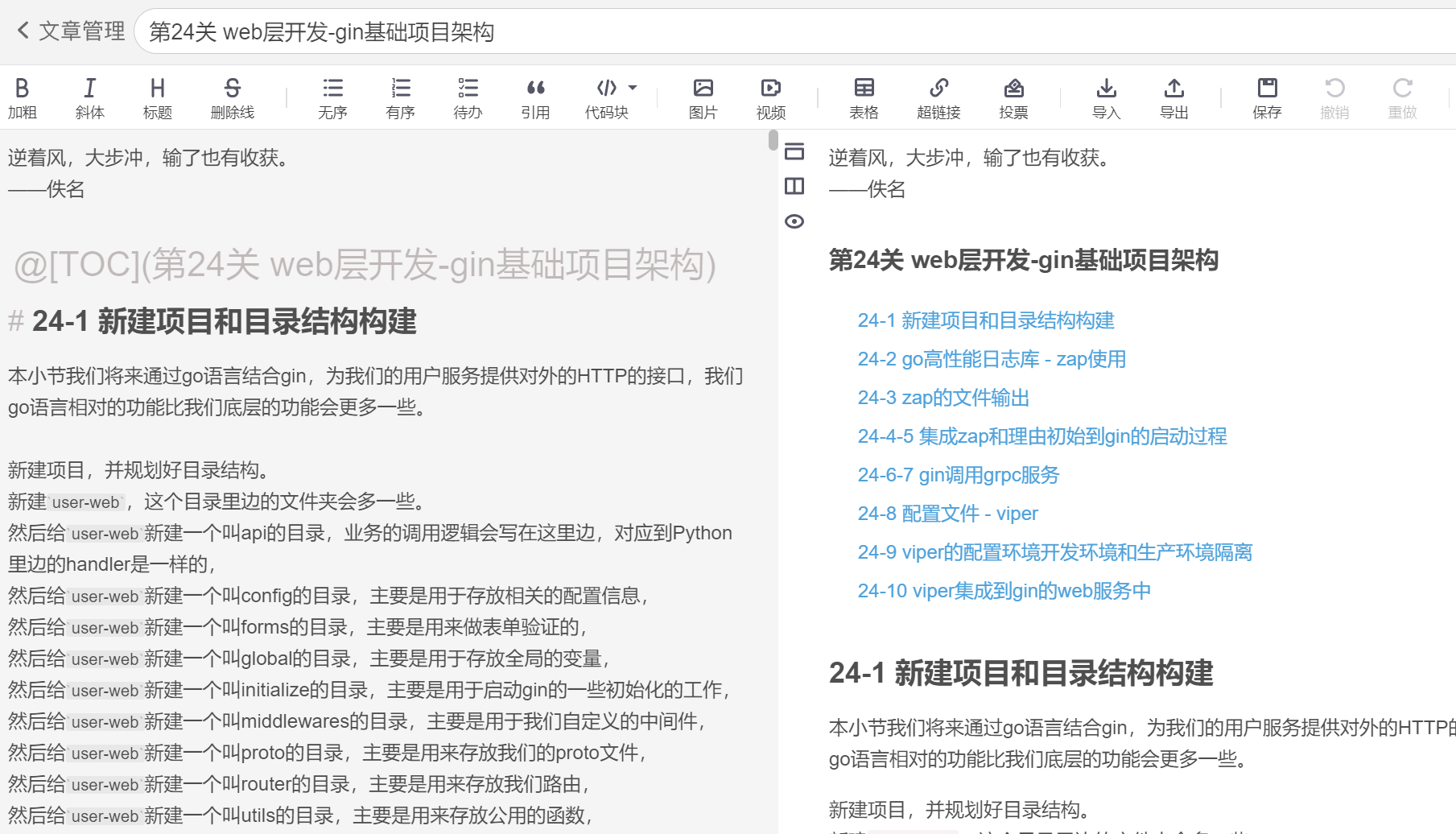Image resolution: width=1456 pixels, height=834 pixels.
Task: Export the article using the 导出 icon
Action: 1173,97
